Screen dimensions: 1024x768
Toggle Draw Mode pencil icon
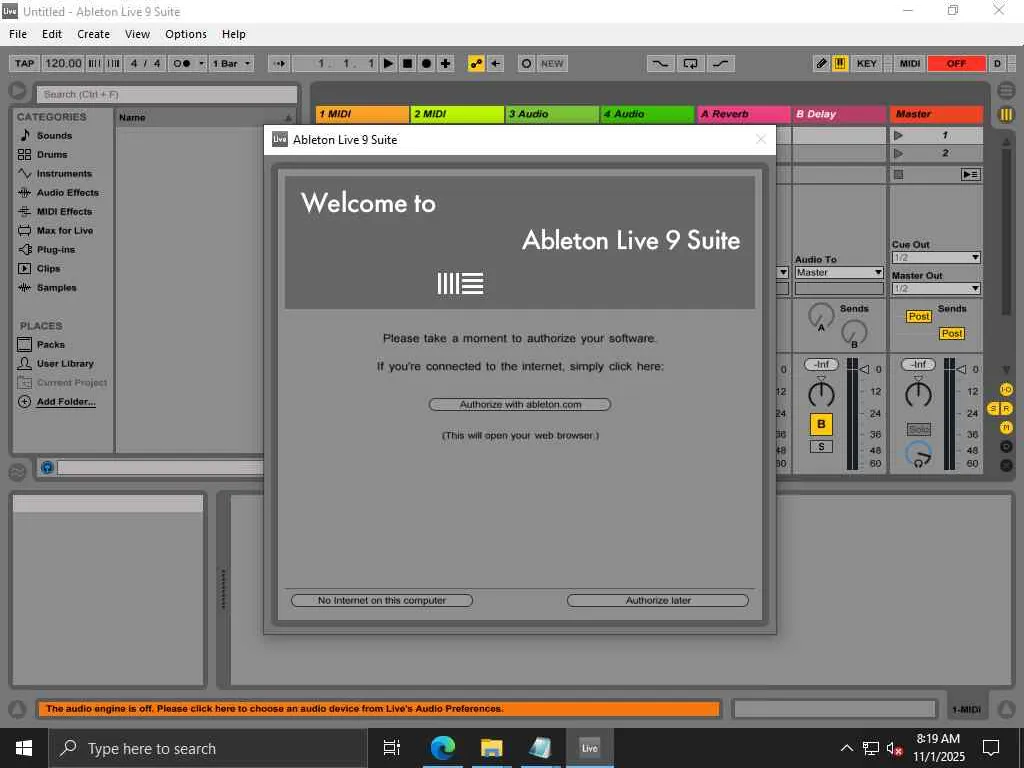822,63
